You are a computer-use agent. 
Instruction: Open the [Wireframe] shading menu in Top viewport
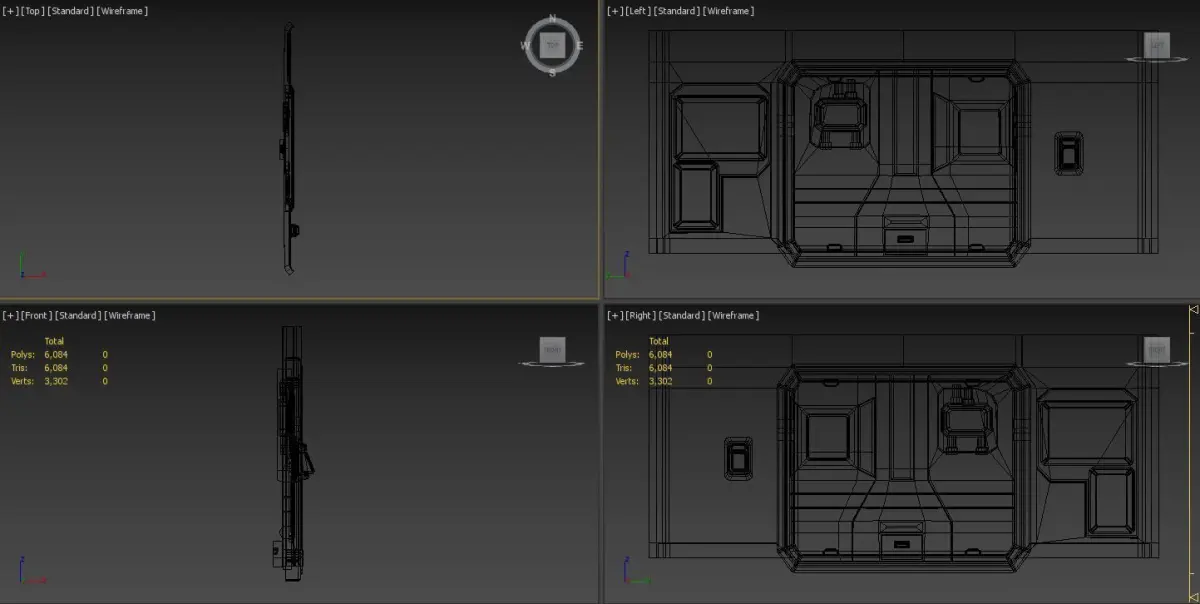[123, 11]
